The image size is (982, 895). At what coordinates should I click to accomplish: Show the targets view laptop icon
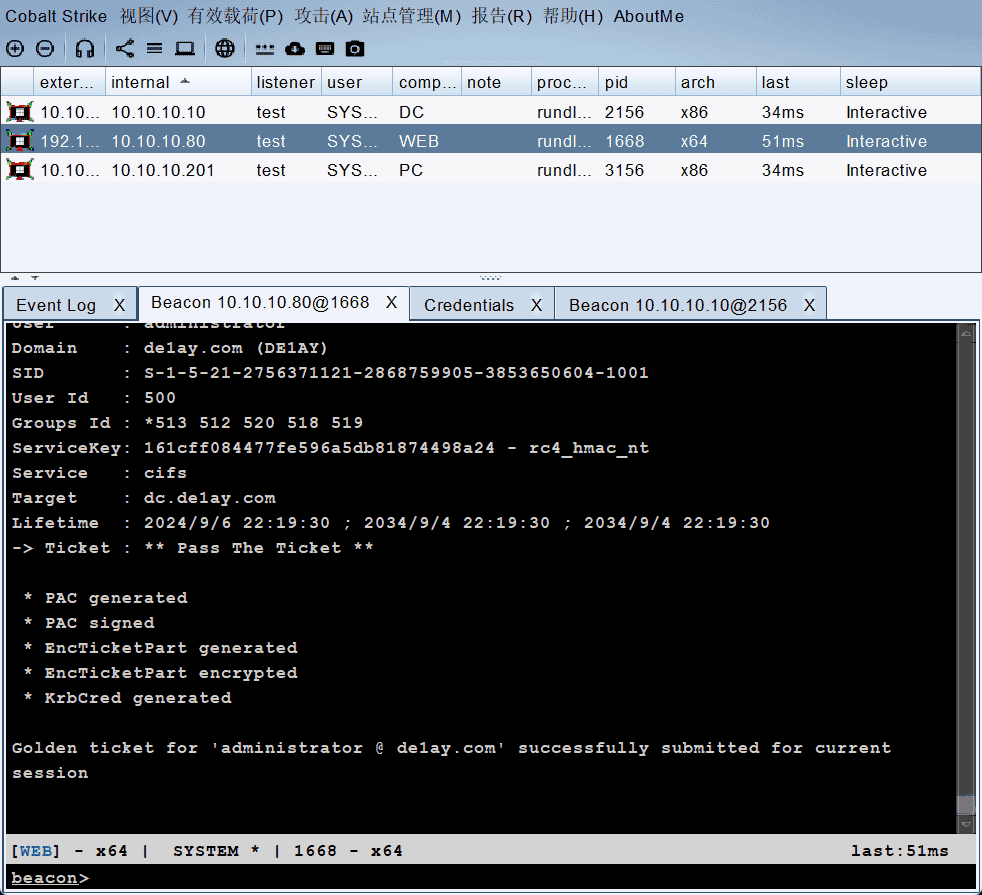point(185,48)
